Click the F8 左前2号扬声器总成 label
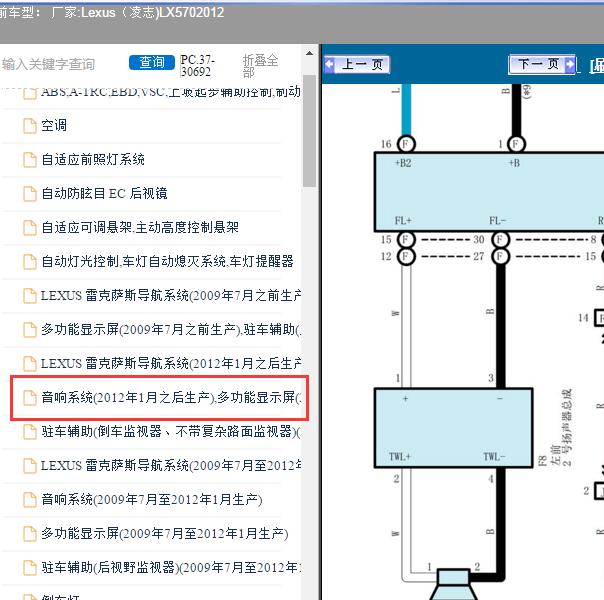Viewport: 604px width, 600px height. point(555,427)
